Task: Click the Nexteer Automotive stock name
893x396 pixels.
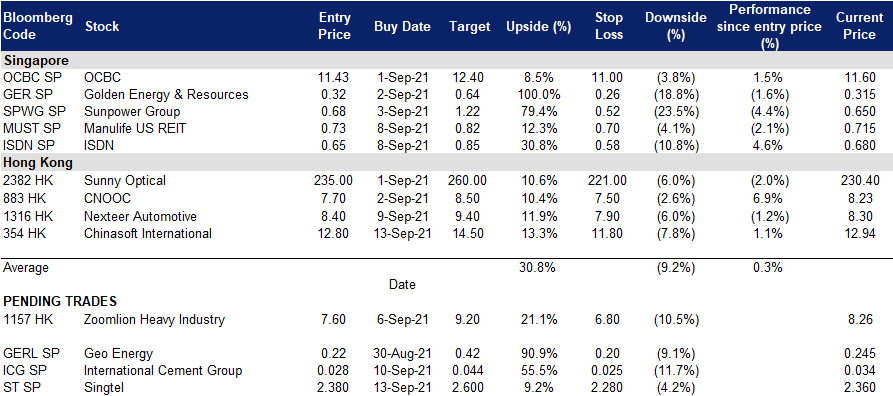Action: (x=140, y=216)
